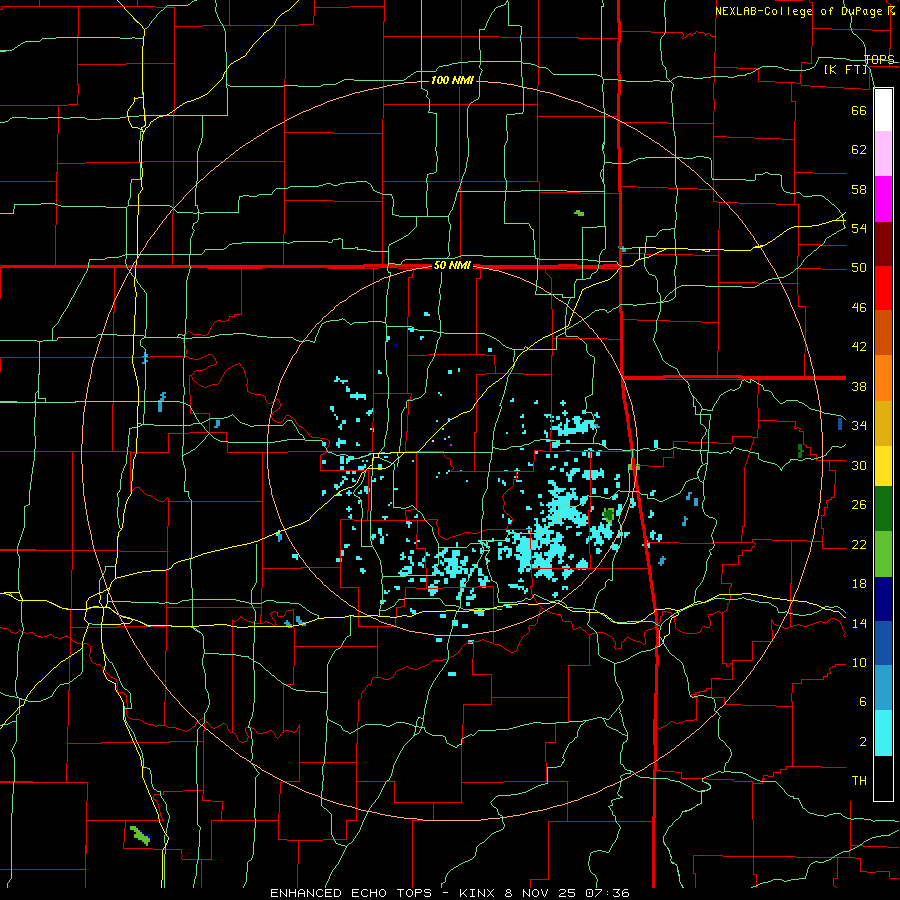
Task: Click the legend value 22
Action: (x=859, y=544)
